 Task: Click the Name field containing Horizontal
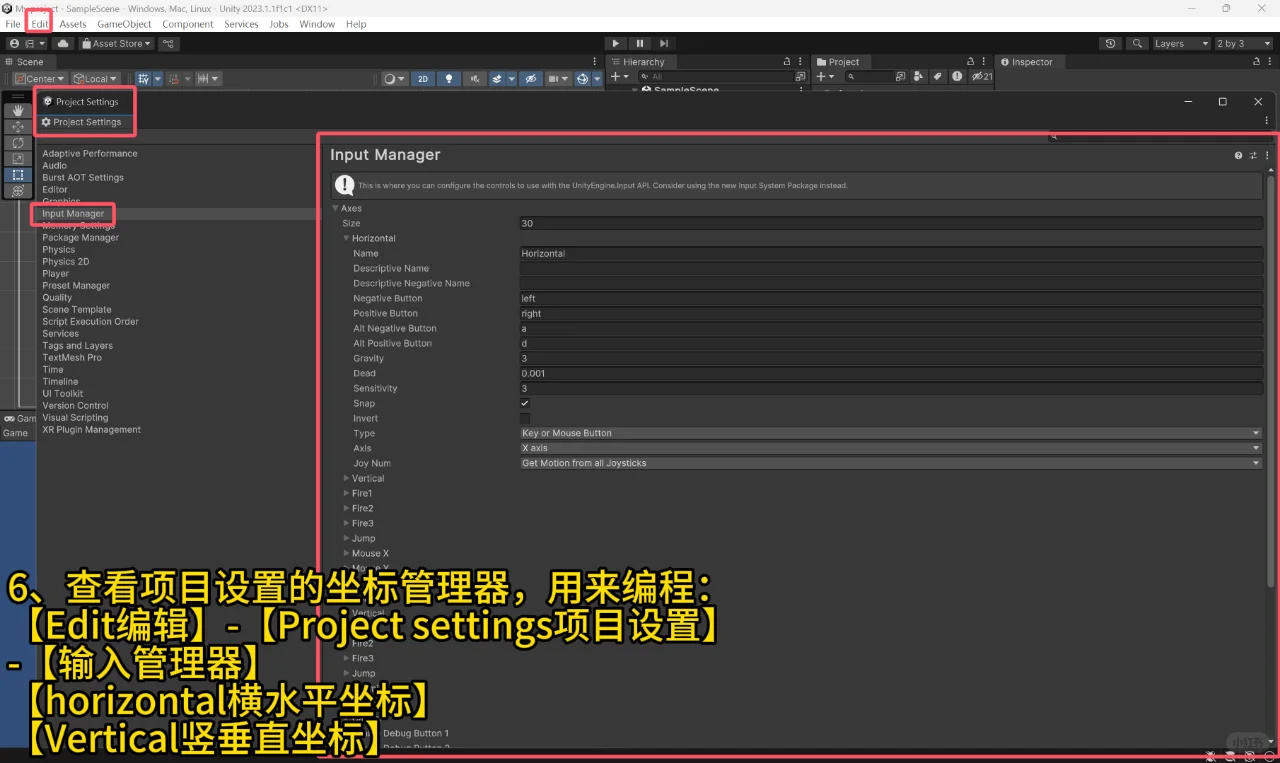(890, 253)
